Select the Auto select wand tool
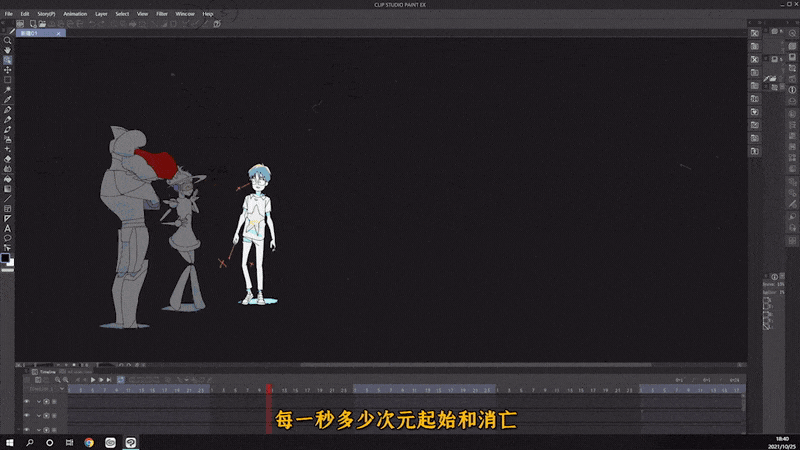 coord(7,90)
